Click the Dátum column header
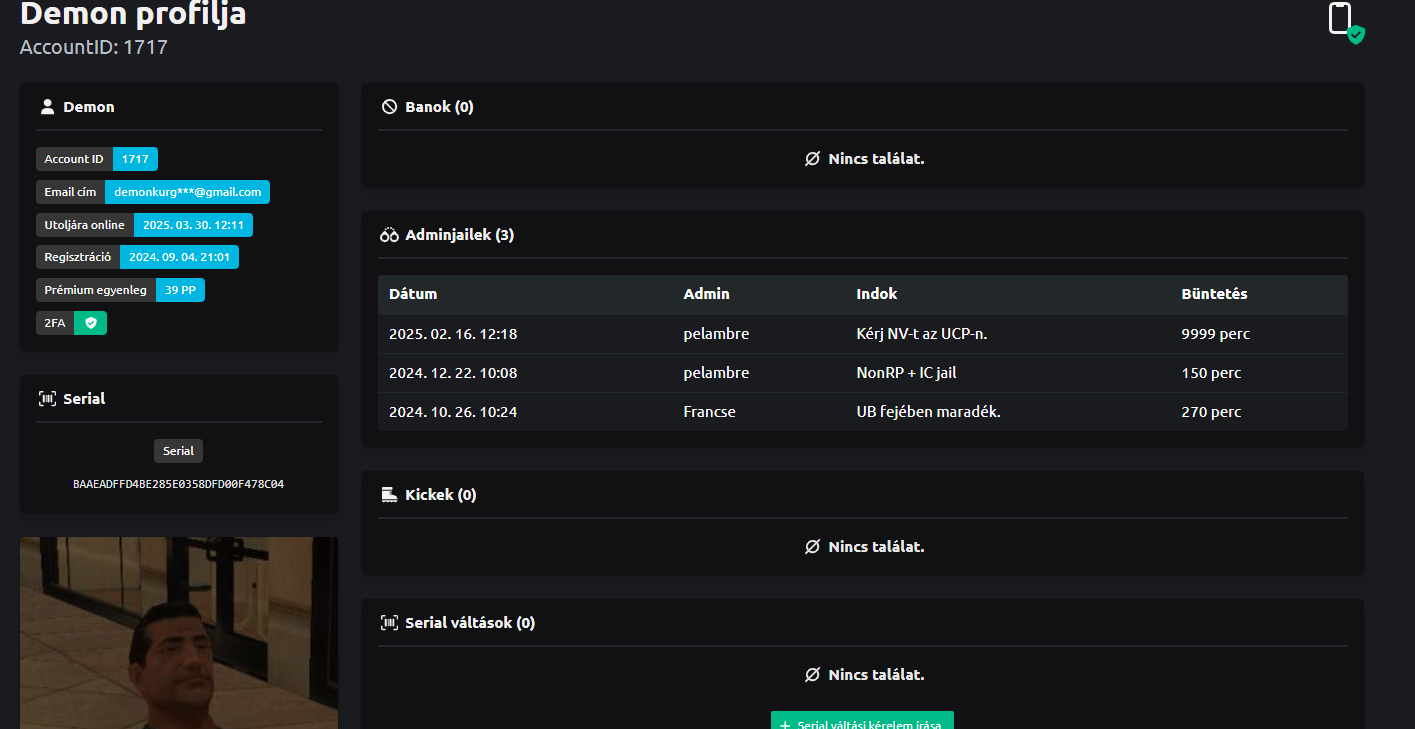 point(413,294)
